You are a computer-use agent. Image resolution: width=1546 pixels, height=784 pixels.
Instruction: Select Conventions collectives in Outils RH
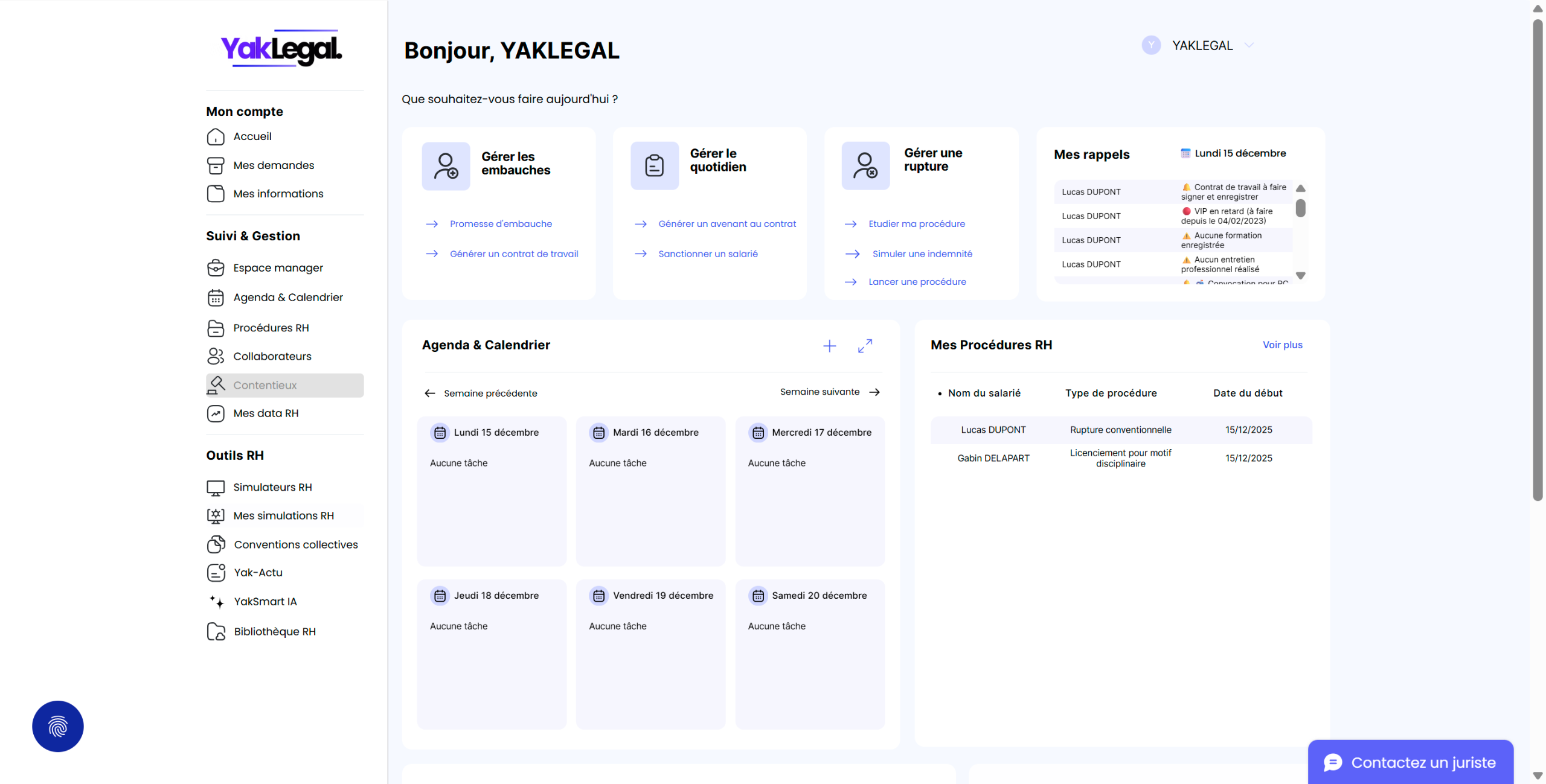tap(295, 544)
